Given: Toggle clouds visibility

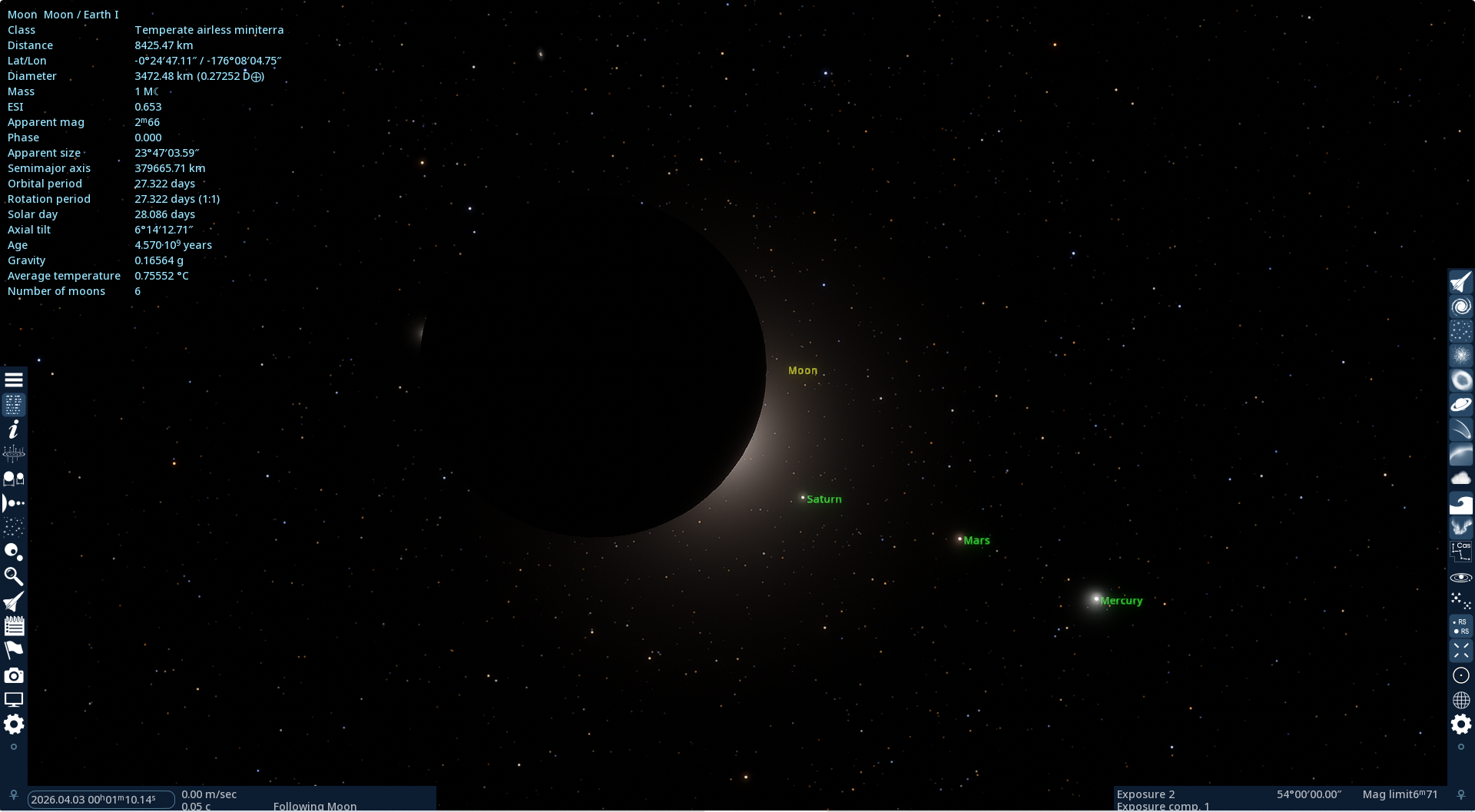Looking at the screenshot, I should (1461, 479).
